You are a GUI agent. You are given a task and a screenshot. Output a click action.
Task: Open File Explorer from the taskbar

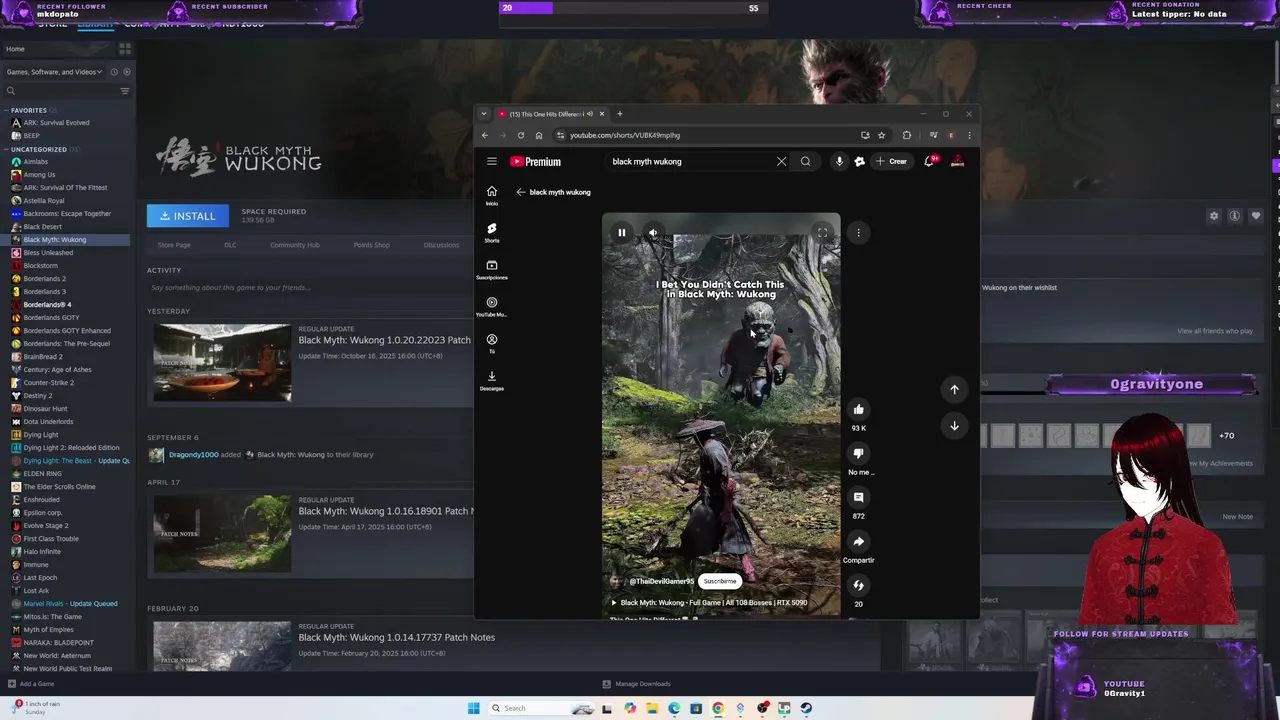pos(651,708)
